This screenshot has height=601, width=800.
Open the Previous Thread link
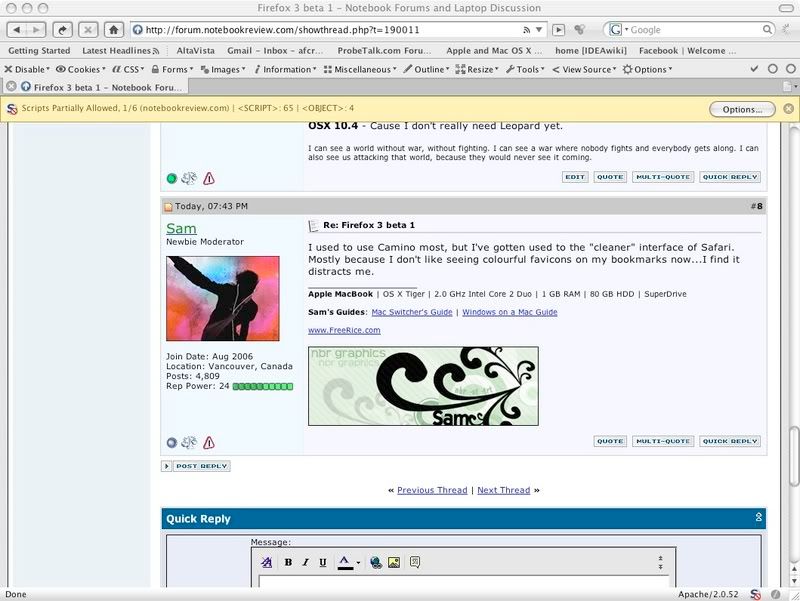pyautogui.click(x=432, y=490)
